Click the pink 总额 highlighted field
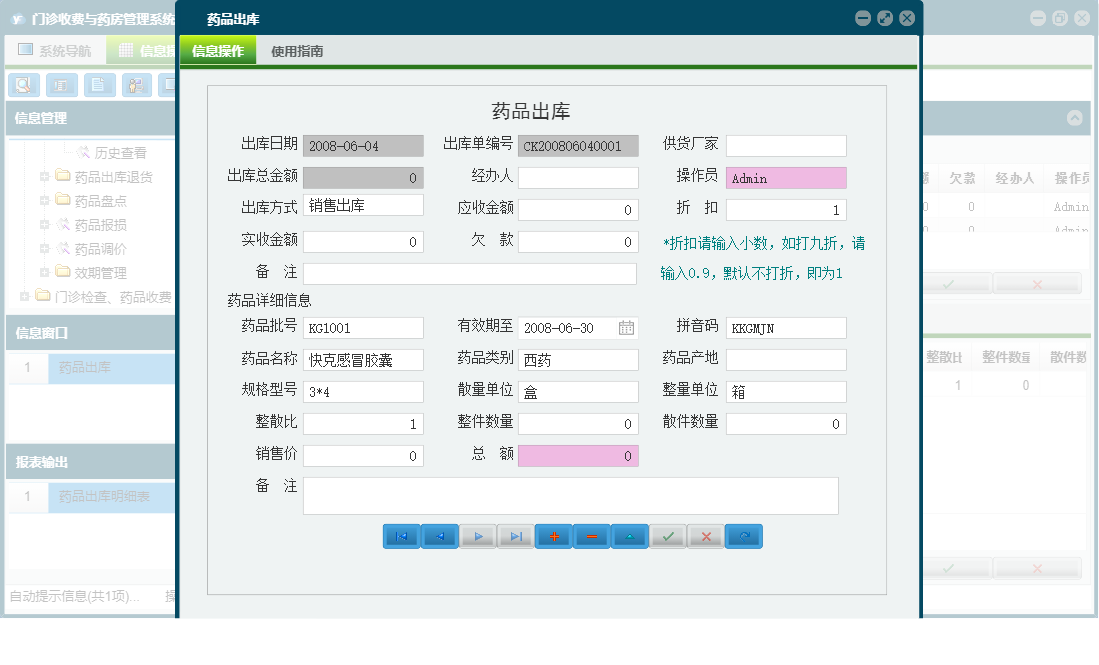1099x665 pixels. [x=577, y=455]
